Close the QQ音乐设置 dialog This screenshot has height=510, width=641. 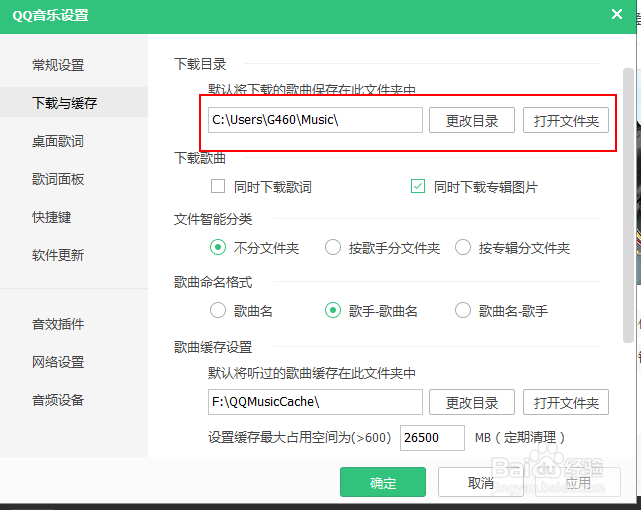[x=617, y=14]
